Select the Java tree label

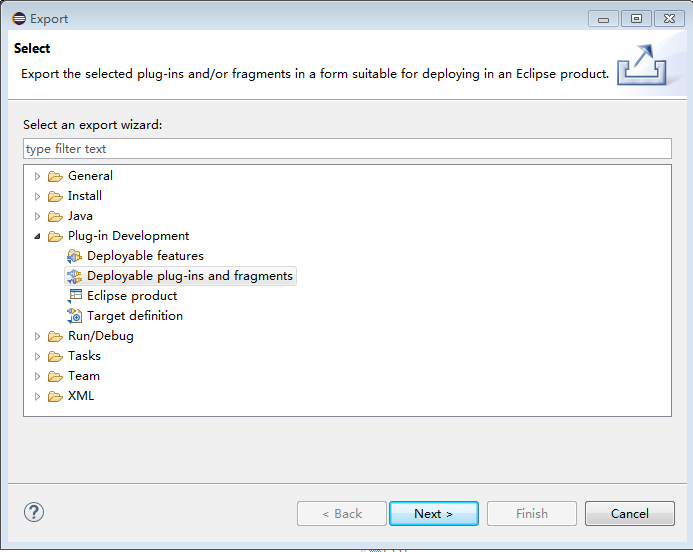coord(80,216)
